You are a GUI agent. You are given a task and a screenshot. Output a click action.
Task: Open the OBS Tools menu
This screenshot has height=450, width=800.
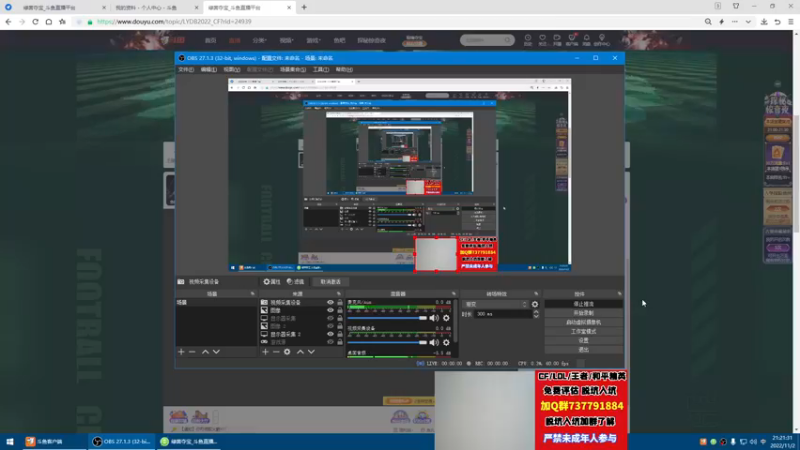pos(320,69)
